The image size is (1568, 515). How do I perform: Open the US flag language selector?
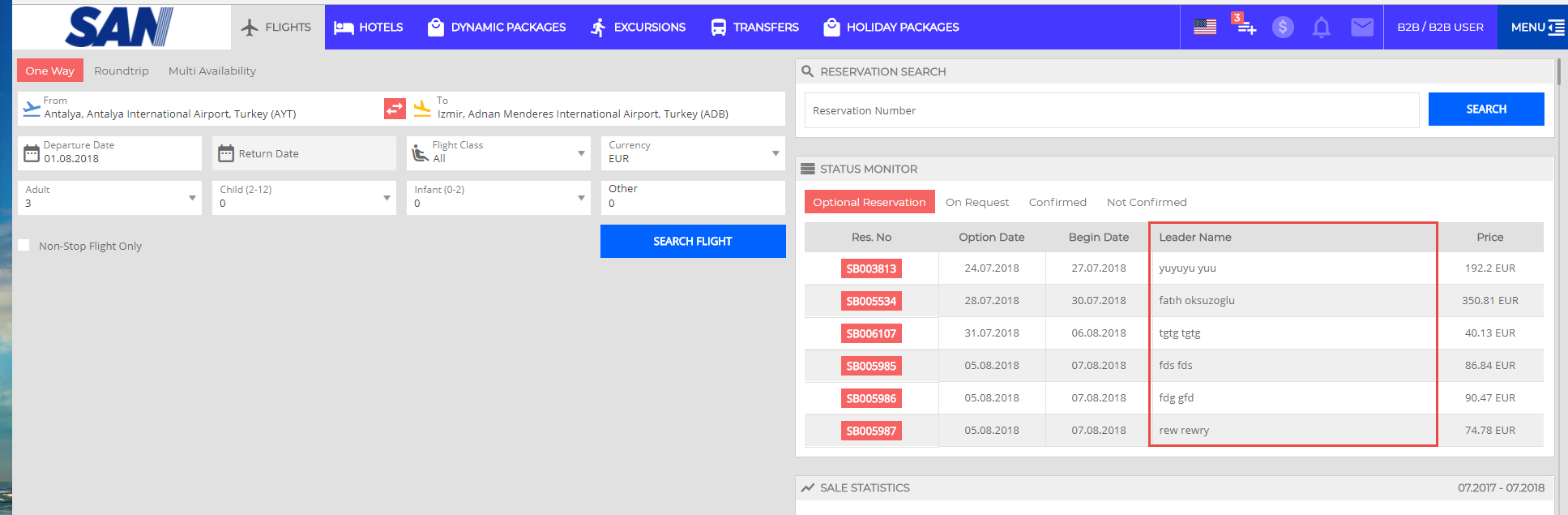[1205, 27]
